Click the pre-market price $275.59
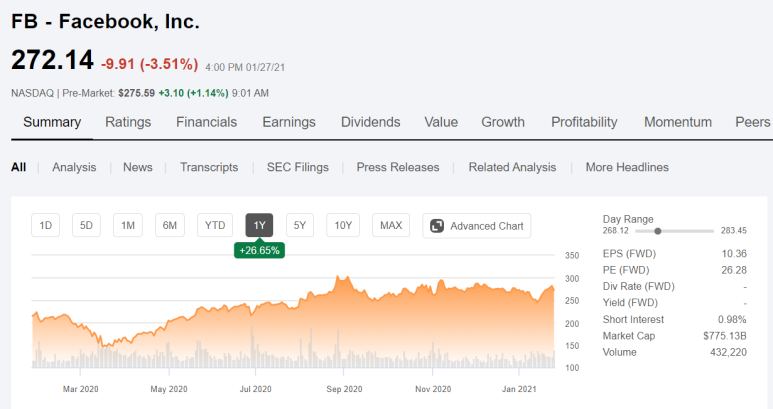Screen dimensions: 773x409 point(137,93)
